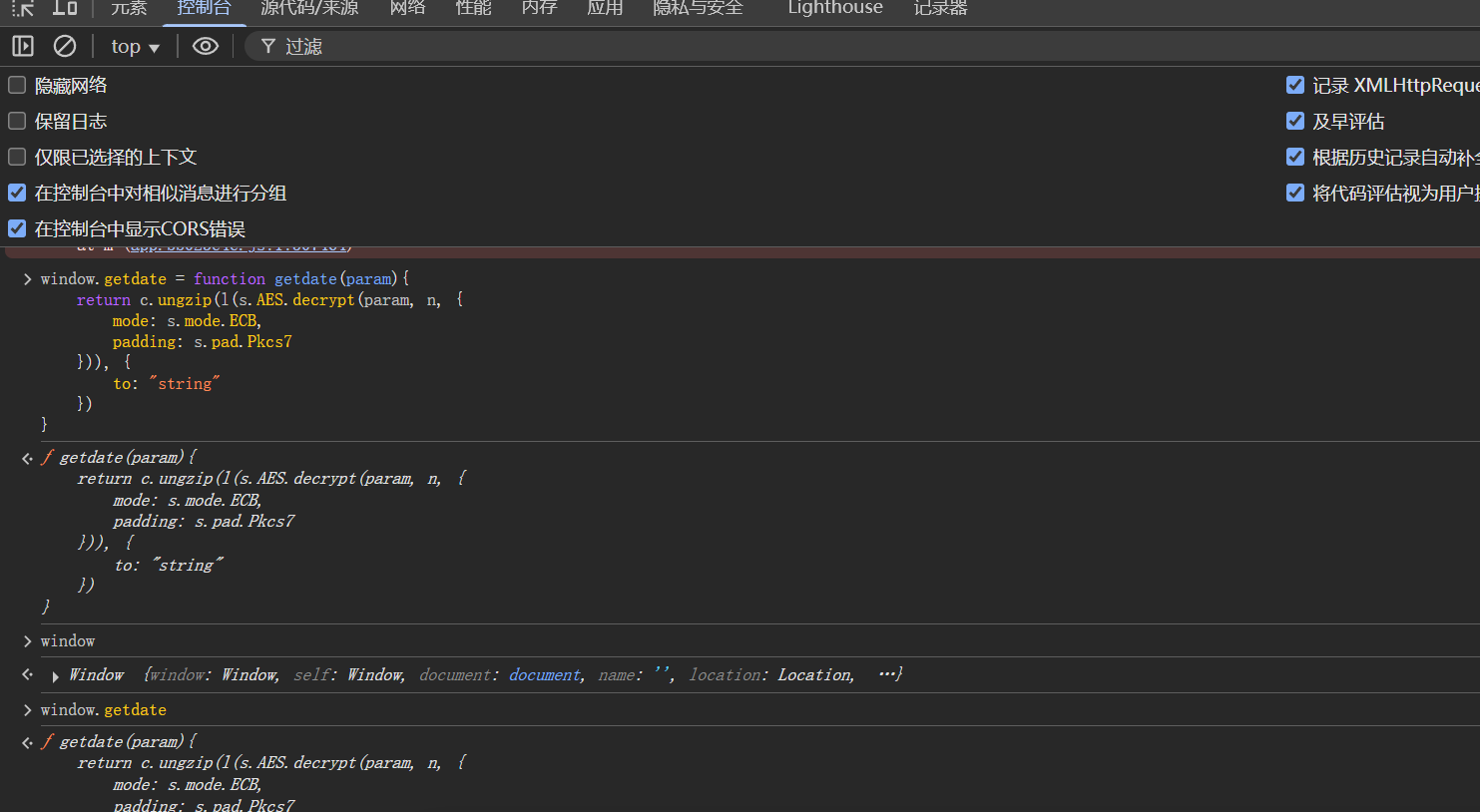
Task: Switch to the 网络 tab
Action: pos(407,8)
